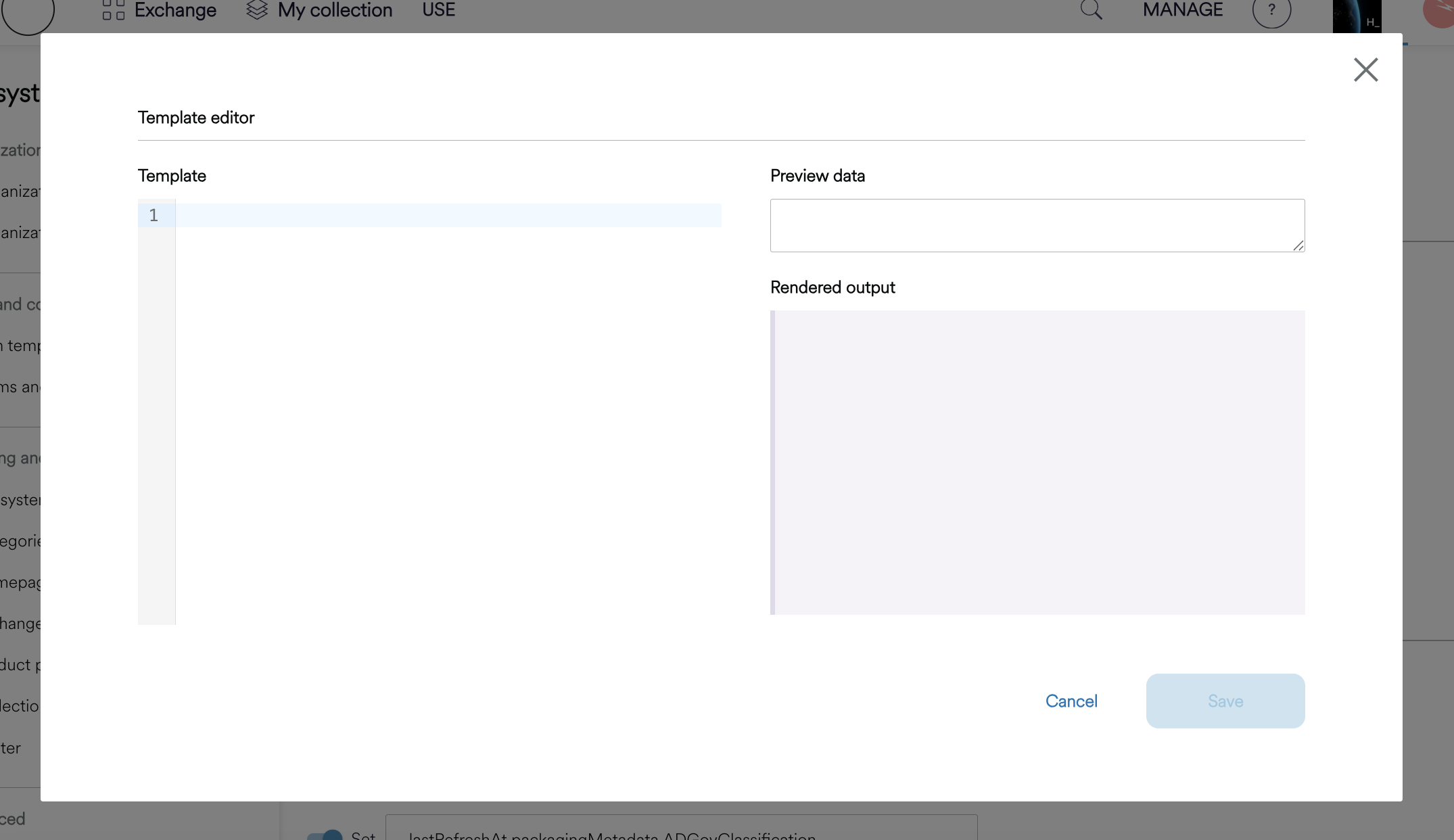Click line 1 of the Template code editor
Image resolution: width=1454 pixels, height=840 pixels.
[x=448, y=215]
